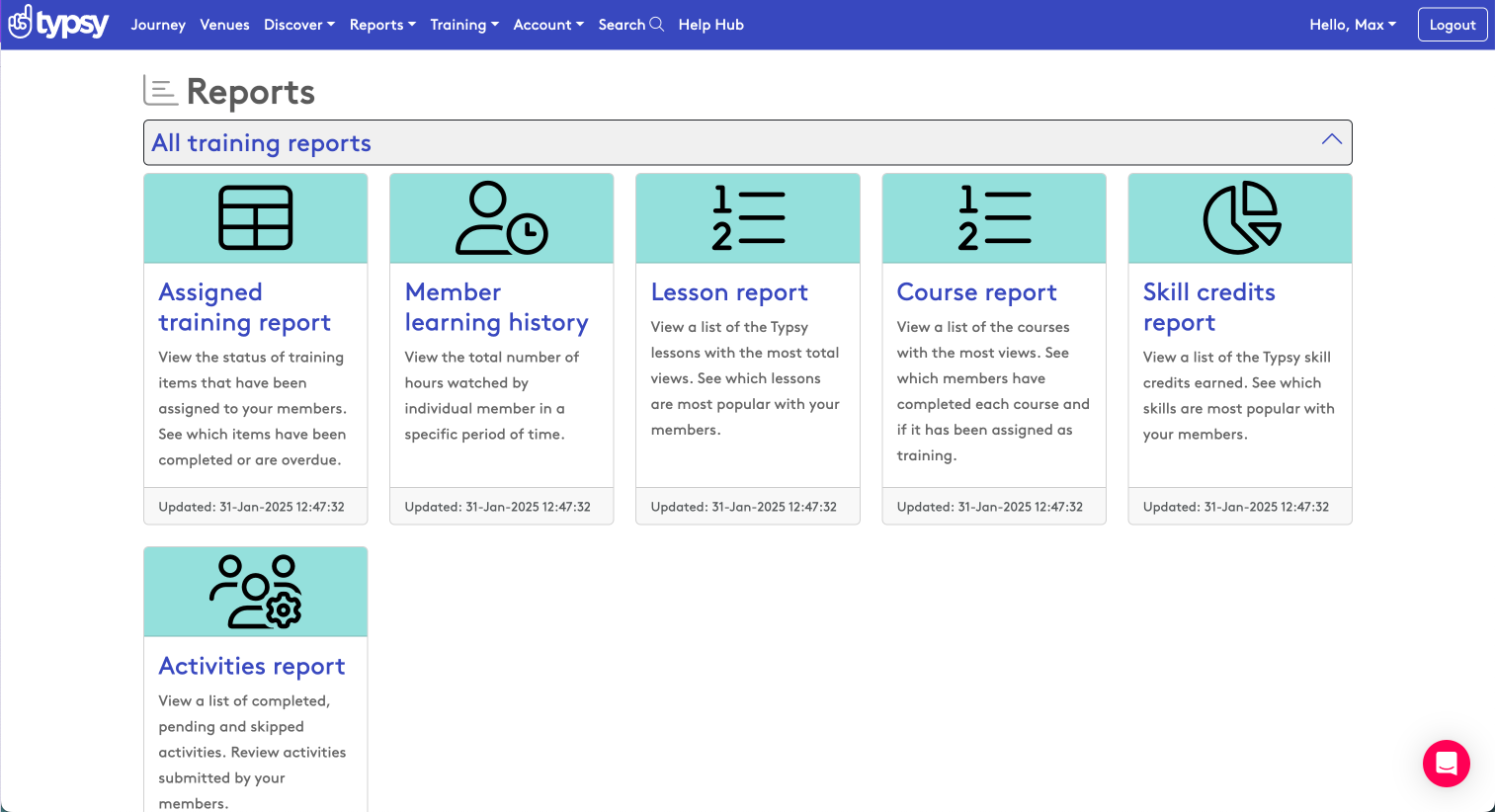This screenshot has height=812, width=1495.
Task: Open the Lesson report link
Action: tap(729, 292)
